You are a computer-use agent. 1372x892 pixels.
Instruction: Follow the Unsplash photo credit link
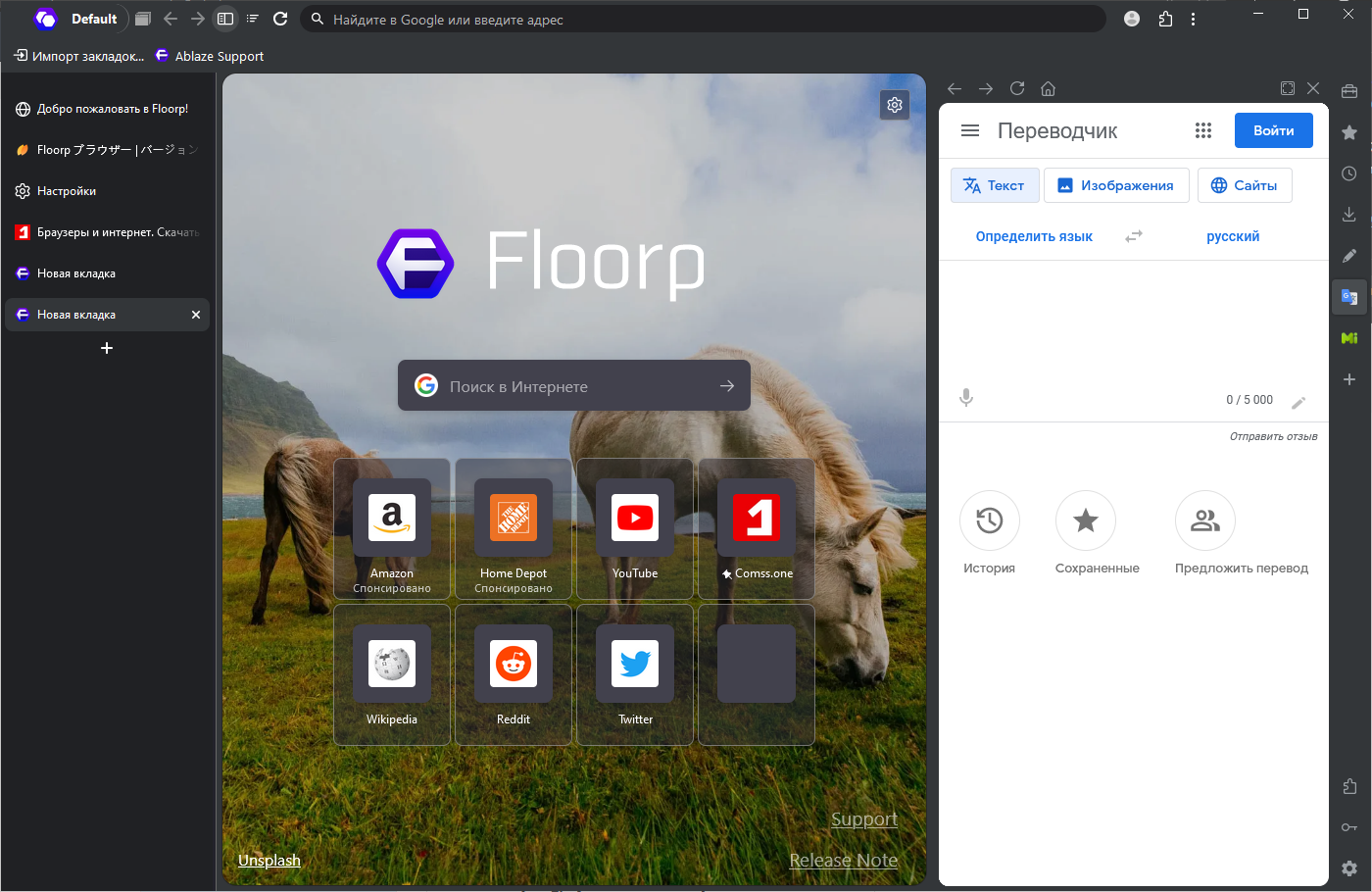269,860
